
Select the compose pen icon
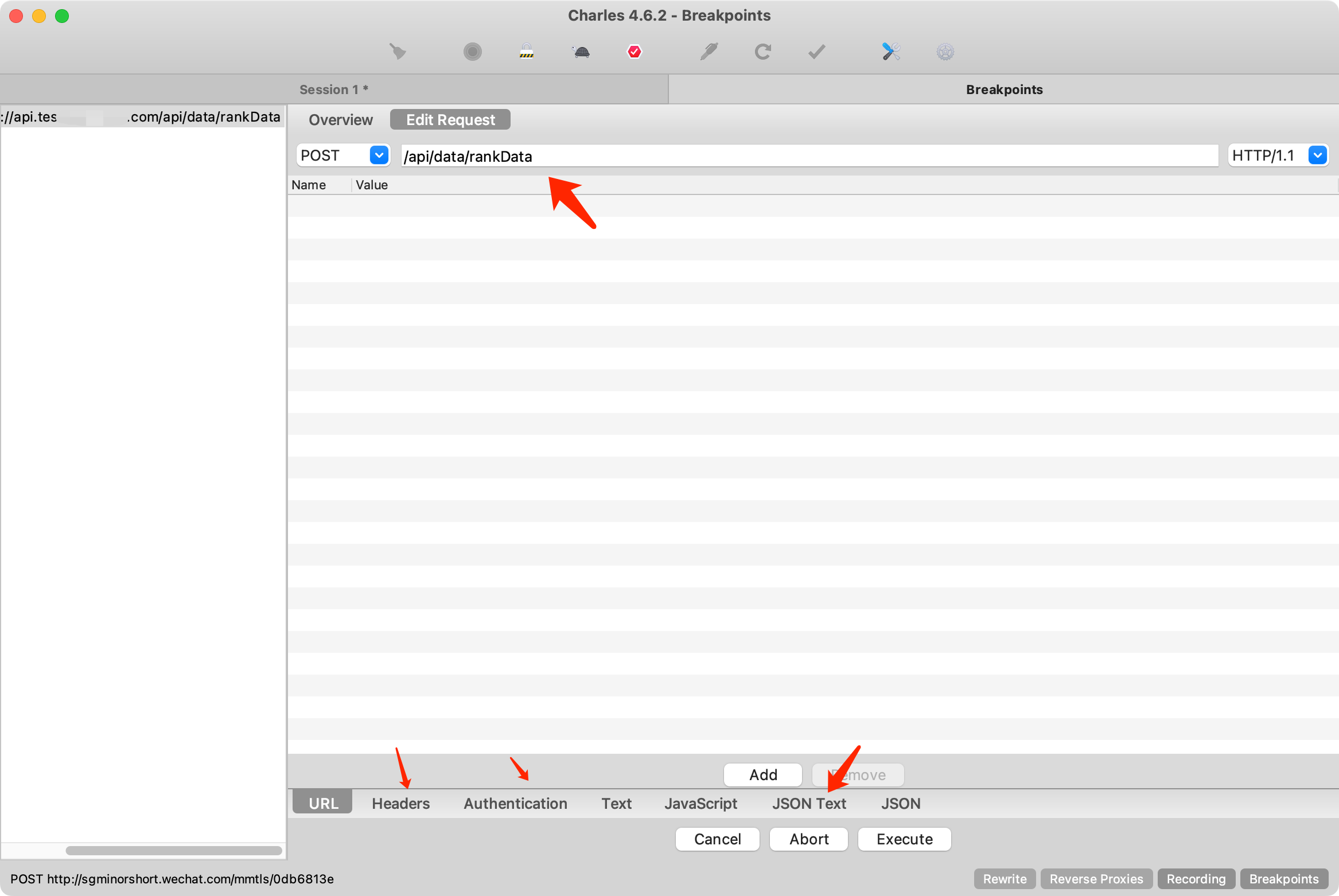709,52
